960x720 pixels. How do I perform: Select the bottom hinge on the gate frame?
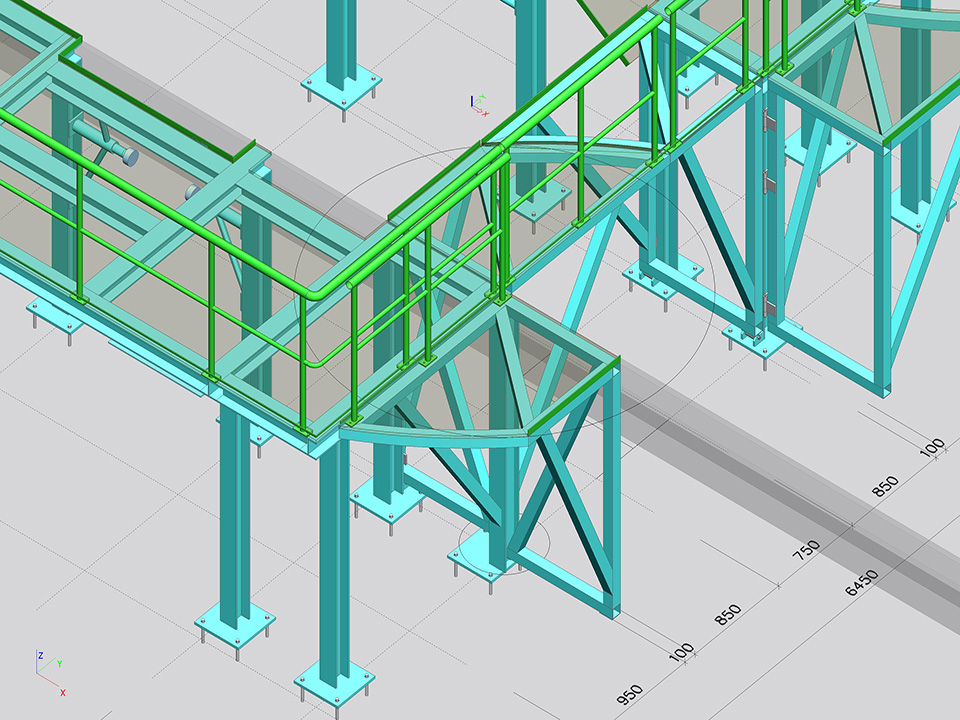pyautogui.click(x=765, y=302)
